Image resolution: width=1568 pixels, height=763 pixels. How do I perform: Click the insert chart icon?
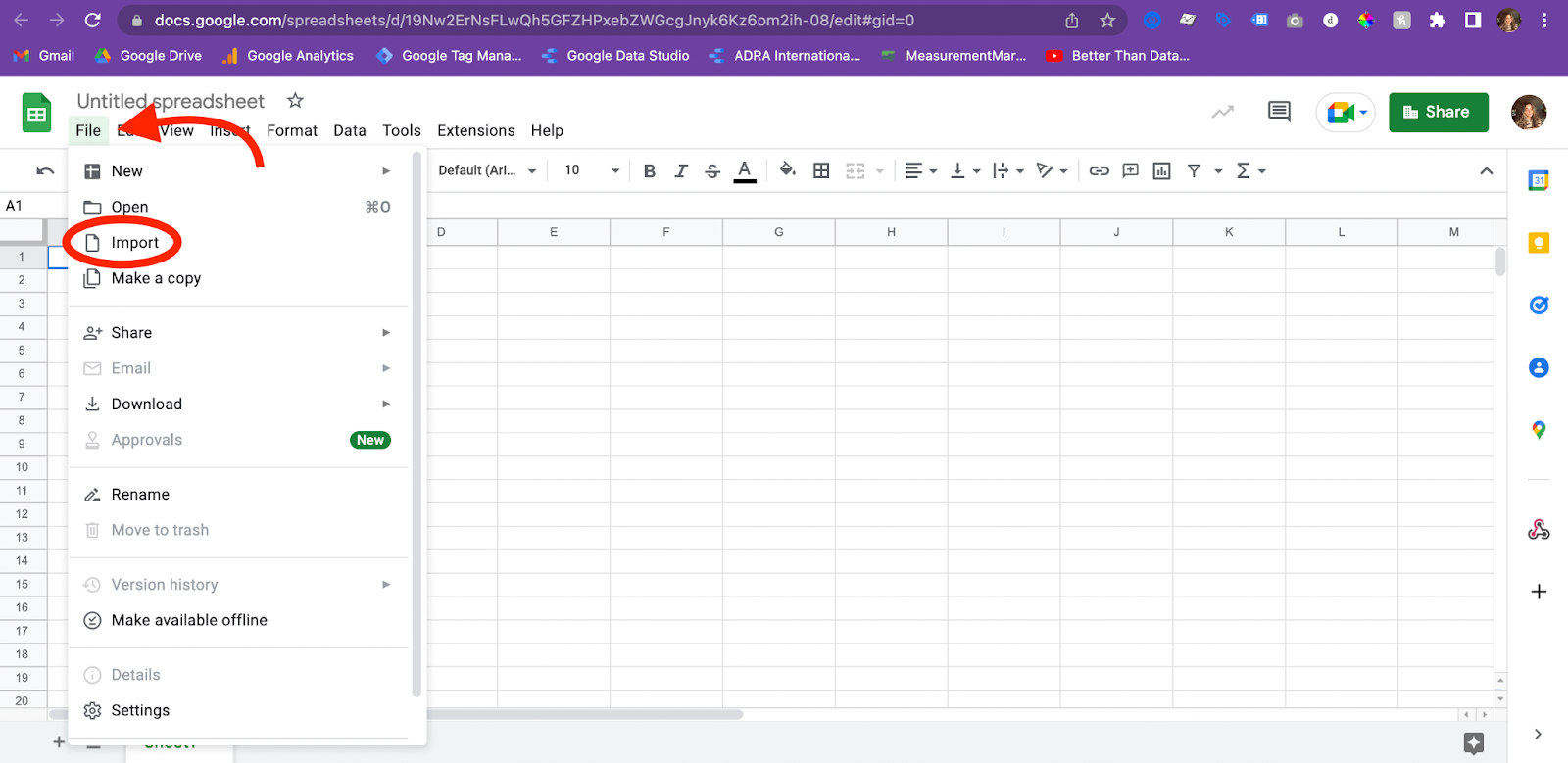click(x=1162, y=170)
